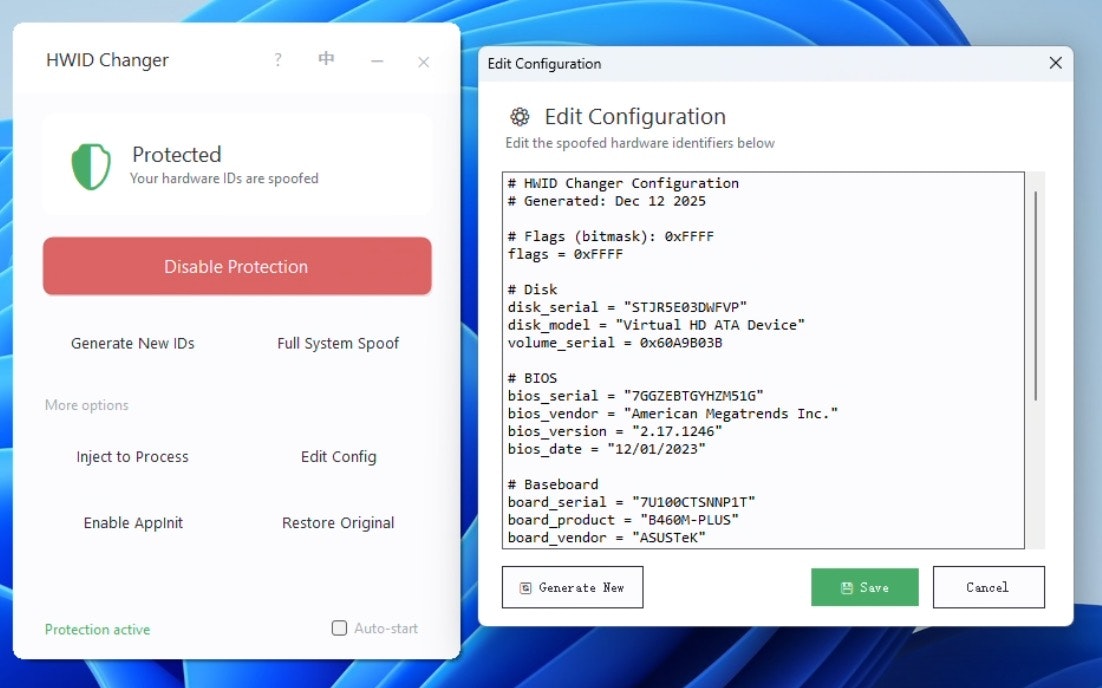Click the '# BIOS' comment line
Screen dimensions: 1102x688
point(532,378)
